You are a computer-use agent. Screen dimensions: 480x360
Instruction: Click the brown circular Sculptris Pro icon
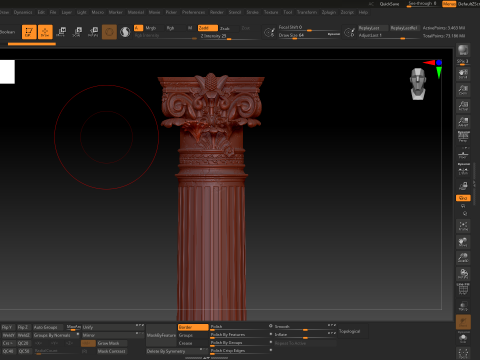[x=109, y=32]
